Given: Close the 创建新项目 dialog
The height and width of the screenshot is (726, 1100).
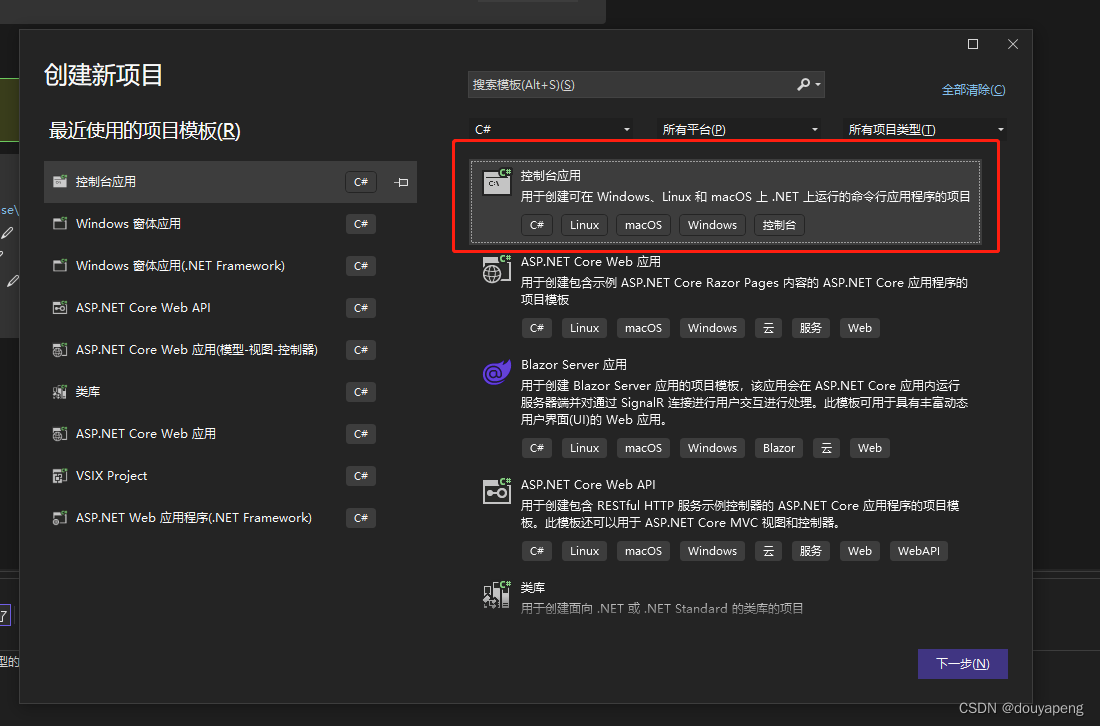Looking at the screenshot, I should tap(1012, 44).
